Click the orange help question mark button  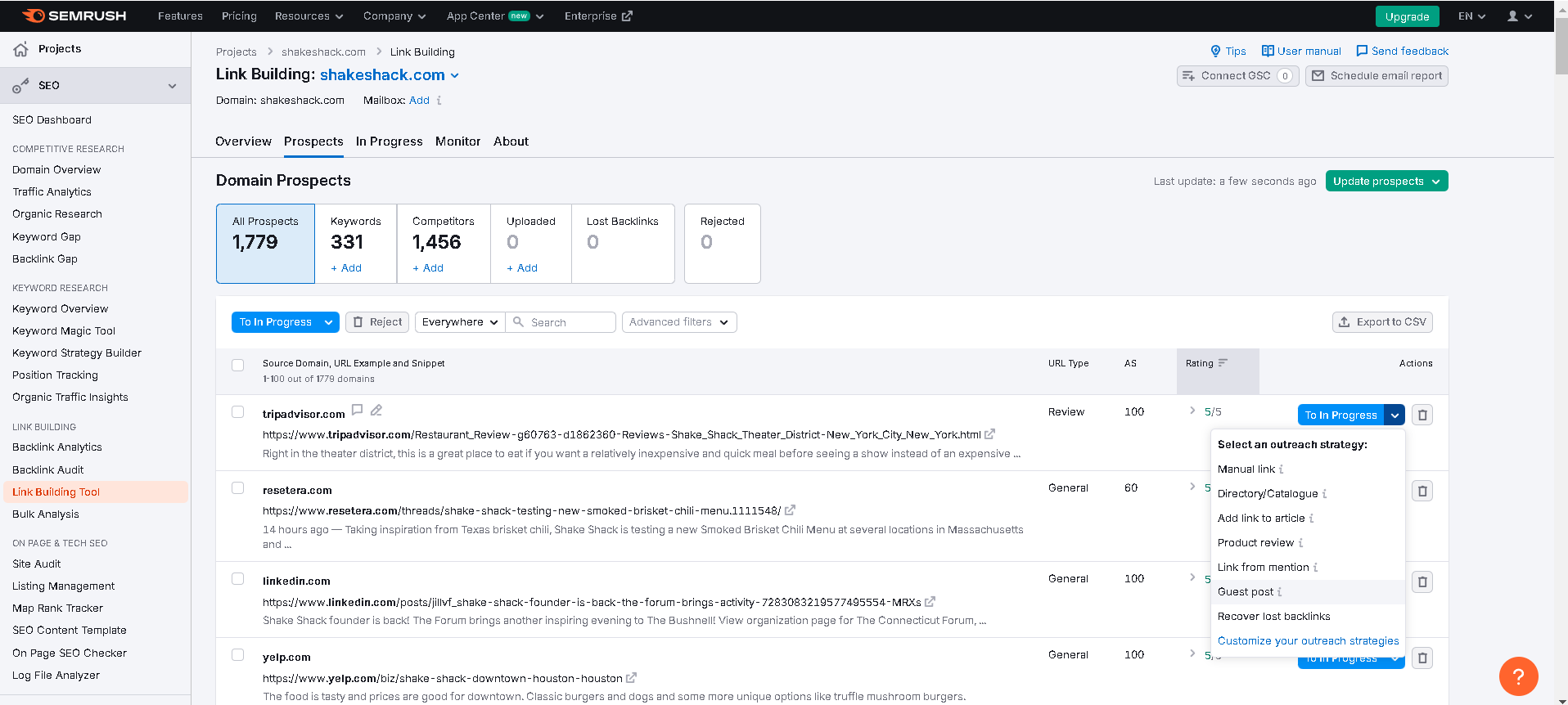click(x=1518, y=676)
